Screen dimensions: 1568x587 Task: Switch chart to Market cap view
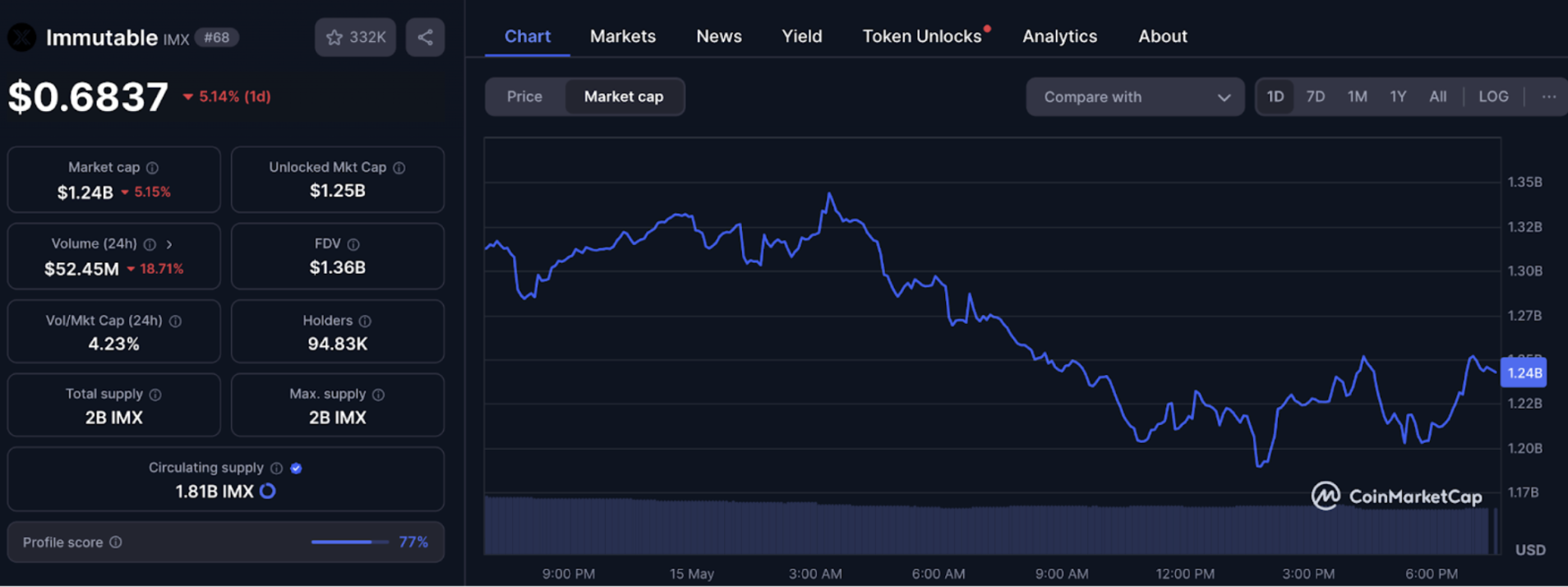[624, 96]
